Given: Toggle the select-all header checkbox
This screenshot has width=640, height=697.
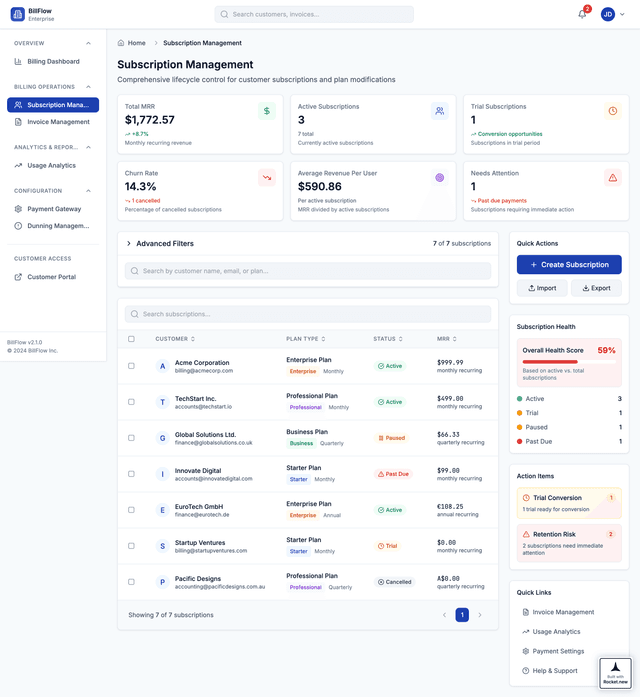Looking at the screenshot, I should (x=131, y=339).
